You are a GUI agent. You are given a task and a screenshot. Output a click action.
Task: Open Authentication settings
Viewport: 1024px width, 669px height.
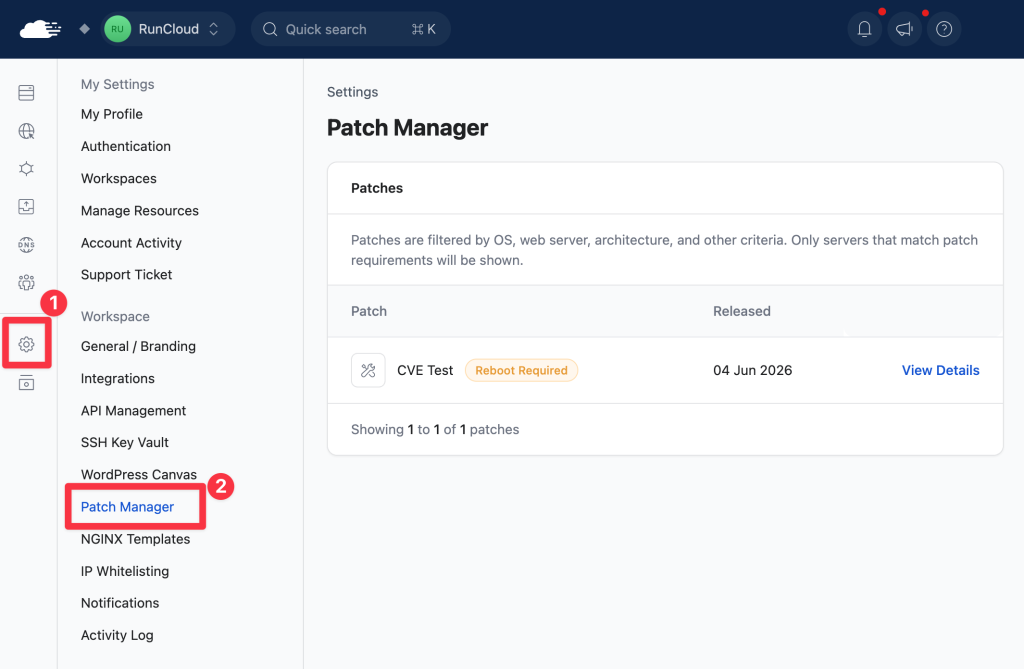(x=125, y=146)
